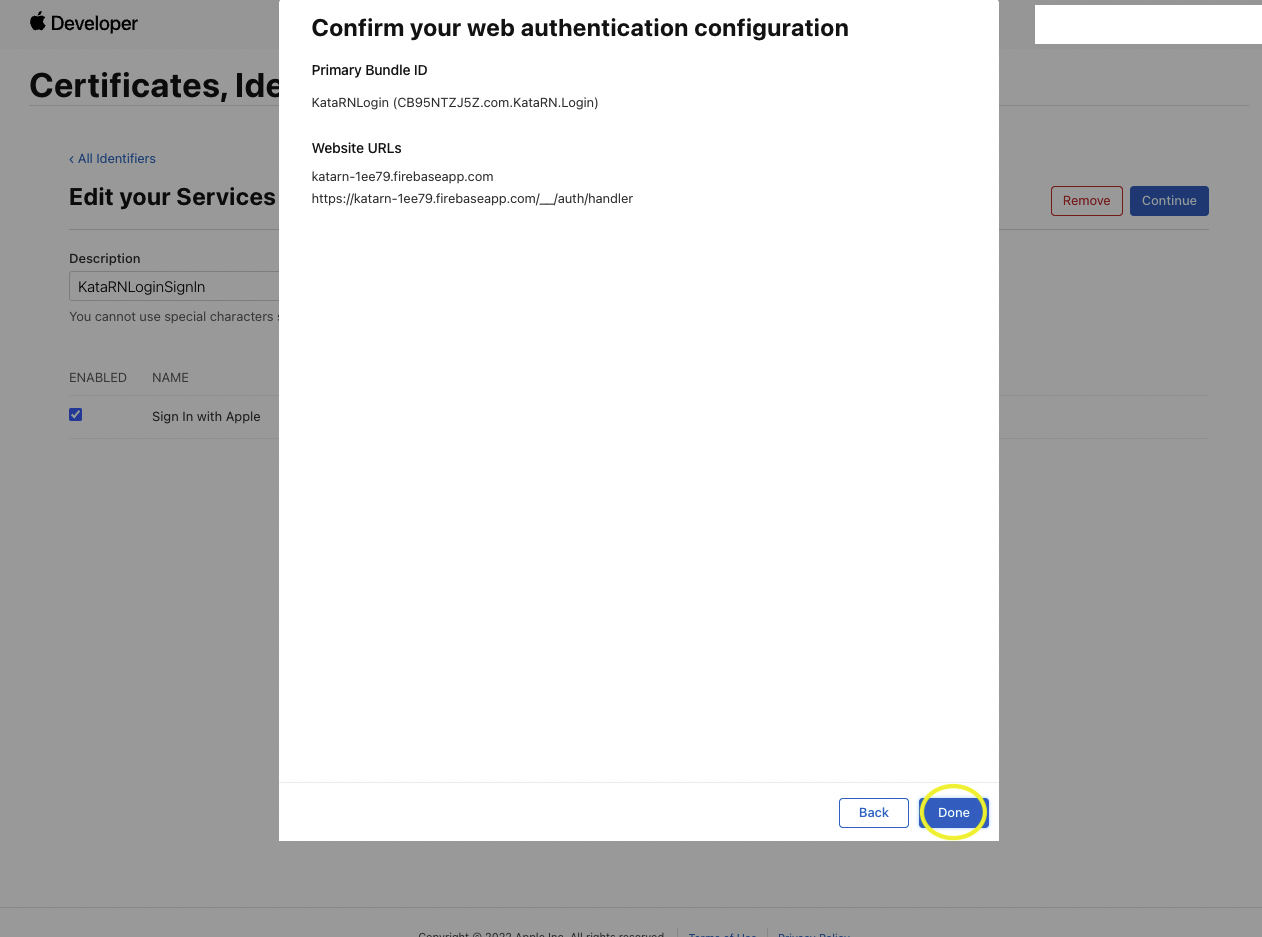
Task: Click the blue Continue button
Action: [1169, 201]
